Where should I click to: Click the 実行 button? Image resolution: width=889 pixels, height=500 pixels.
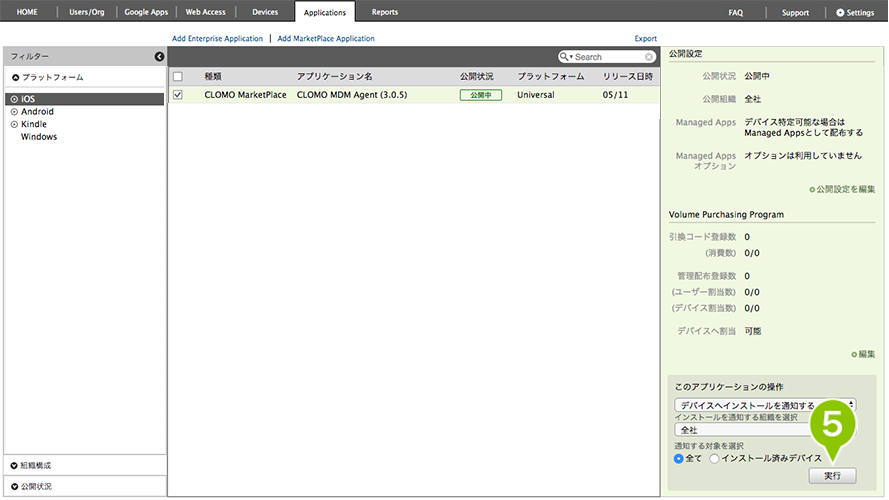832,476
